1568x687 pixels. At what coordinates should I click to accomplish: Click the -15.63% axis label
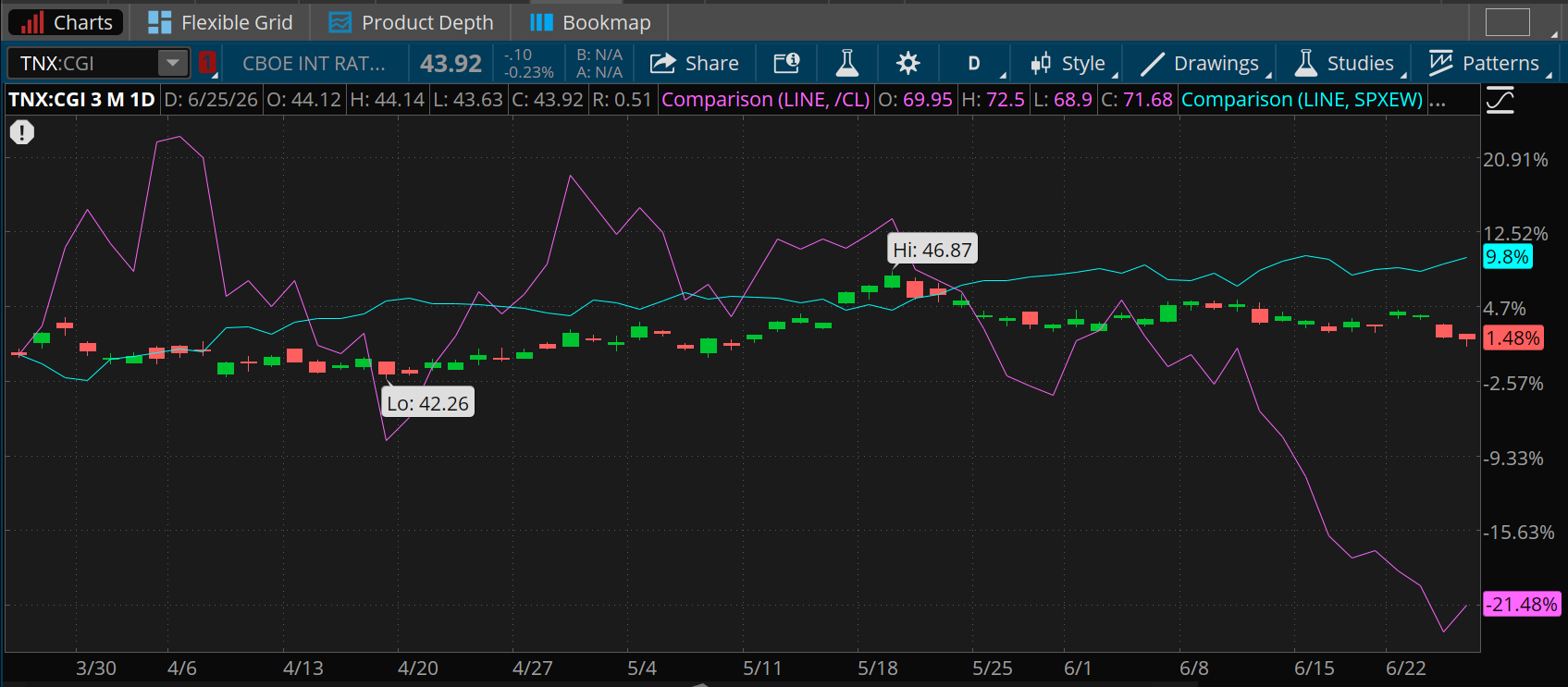point(1518,533)
